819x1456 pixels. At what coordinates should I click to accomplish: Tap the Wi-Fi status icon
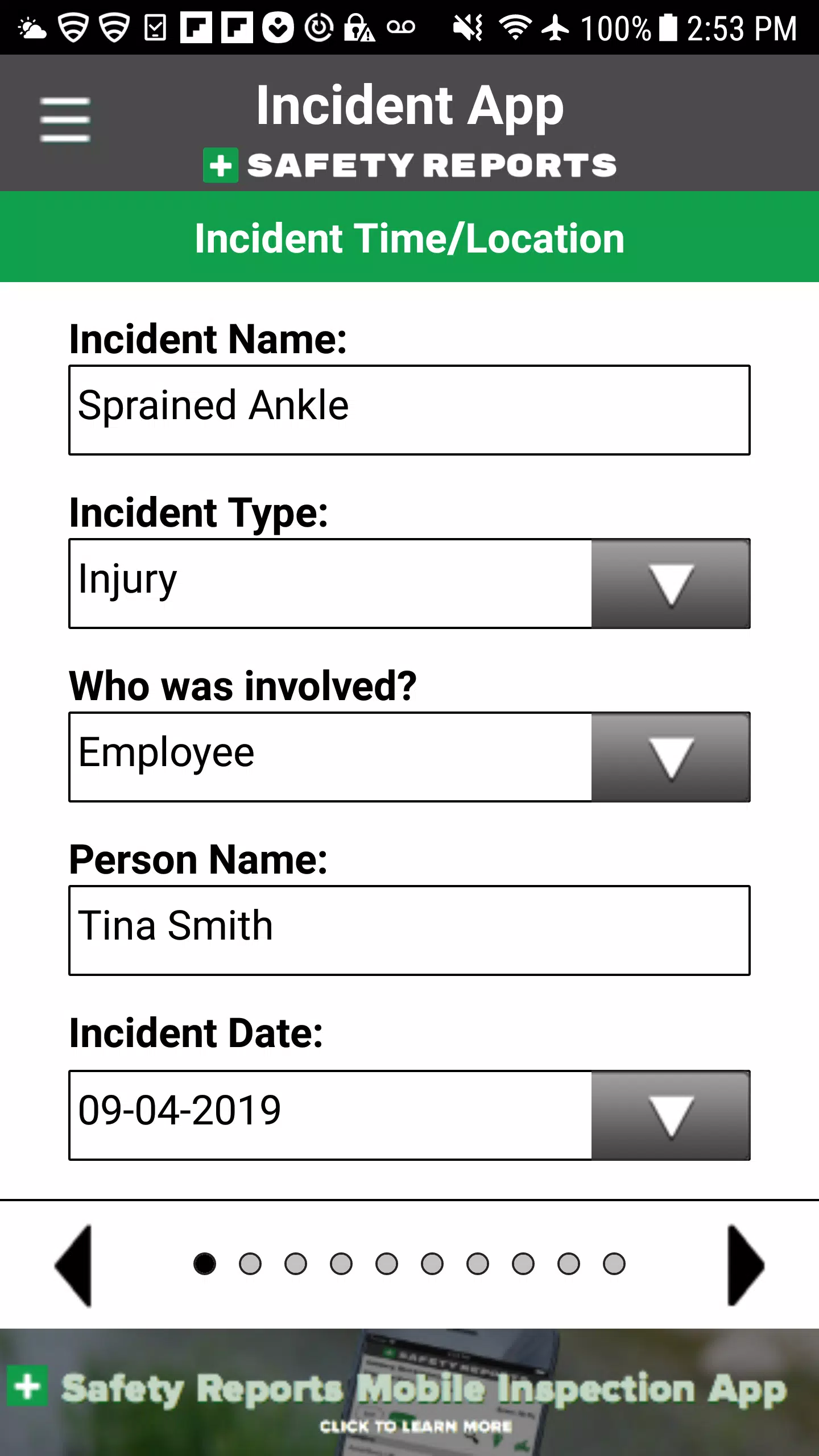tap(515, 27)
